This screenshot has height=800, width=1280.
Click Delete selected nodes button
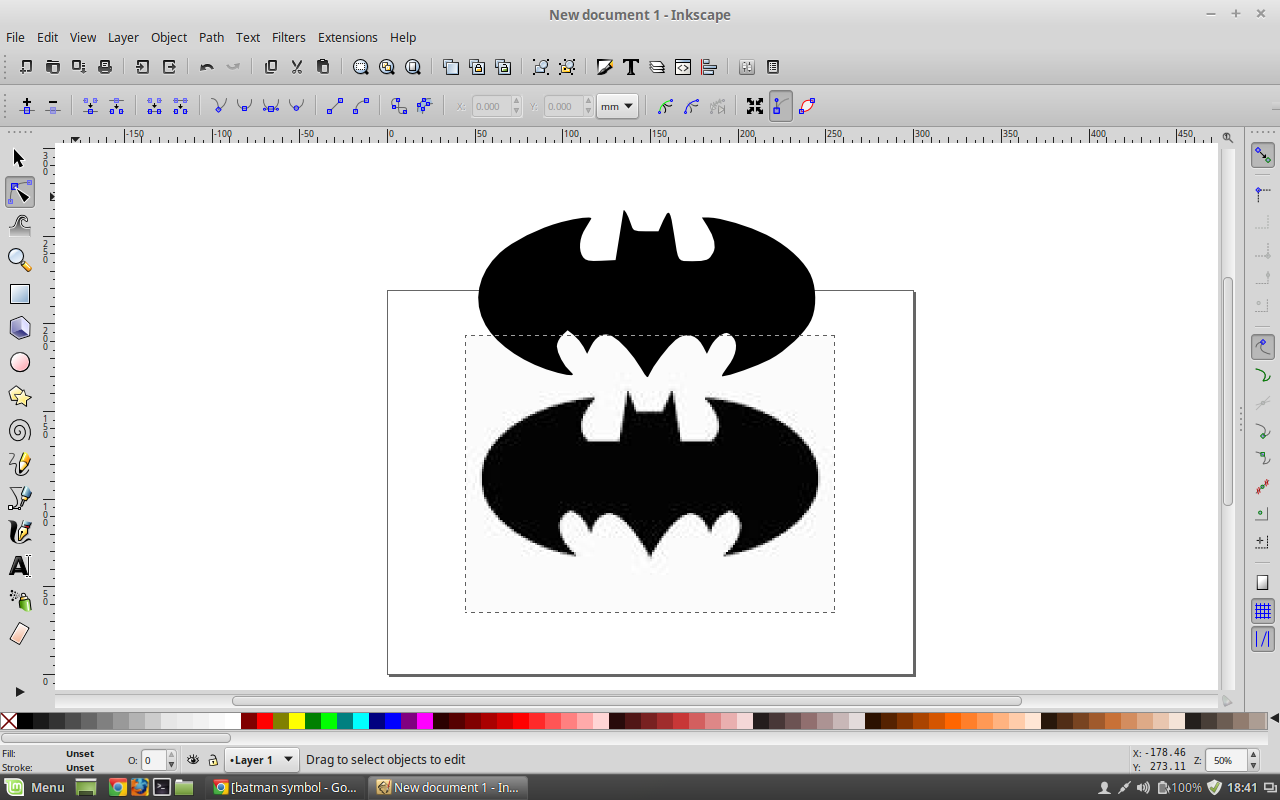pyautogui.click(x=53, y=105)
